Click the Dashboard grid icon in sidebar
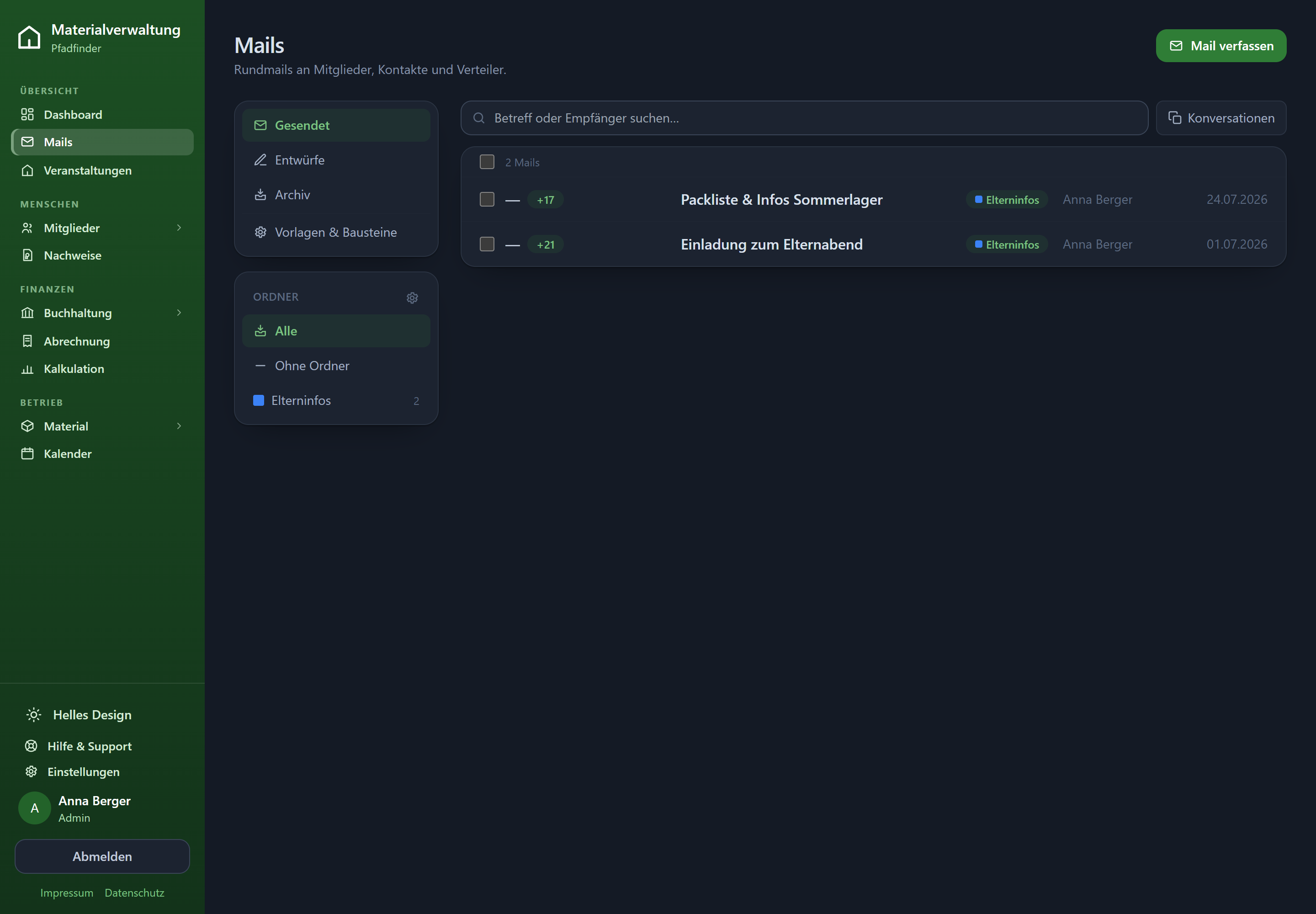This screenshot has width=1316, height=914. [x=27, y=115]
